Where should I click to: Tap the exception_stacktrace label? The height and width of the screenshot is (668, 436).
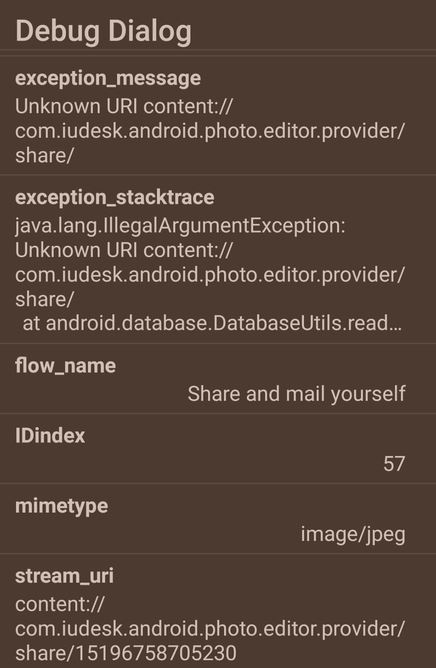115,198
